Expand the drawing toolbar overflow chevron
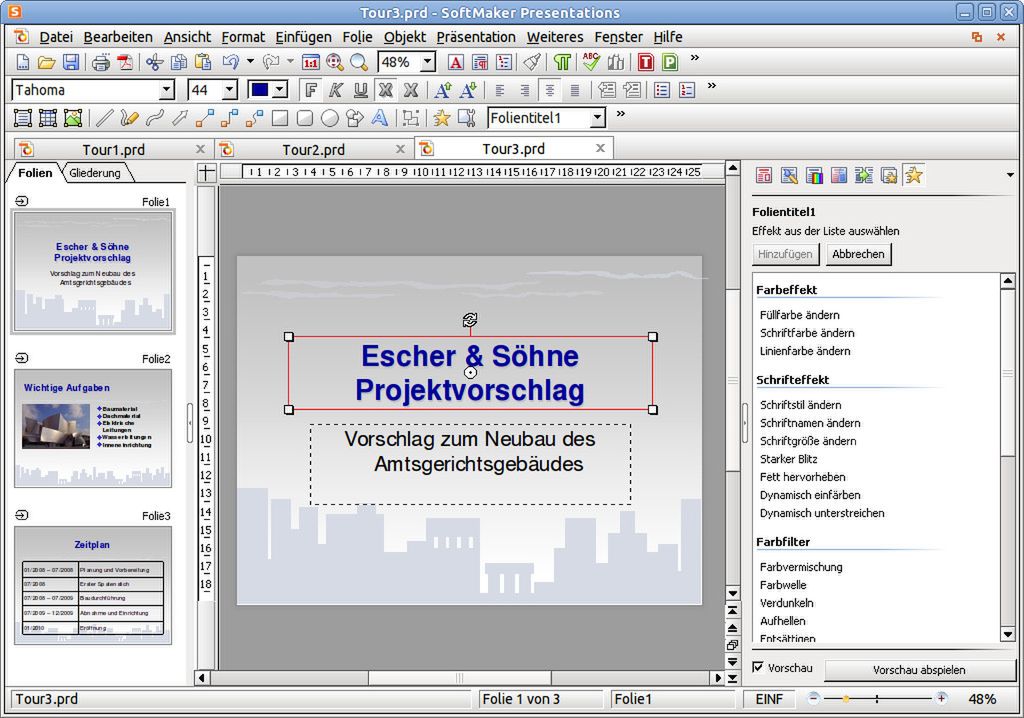The image size is (1024, 718). (x=620, y=114)
